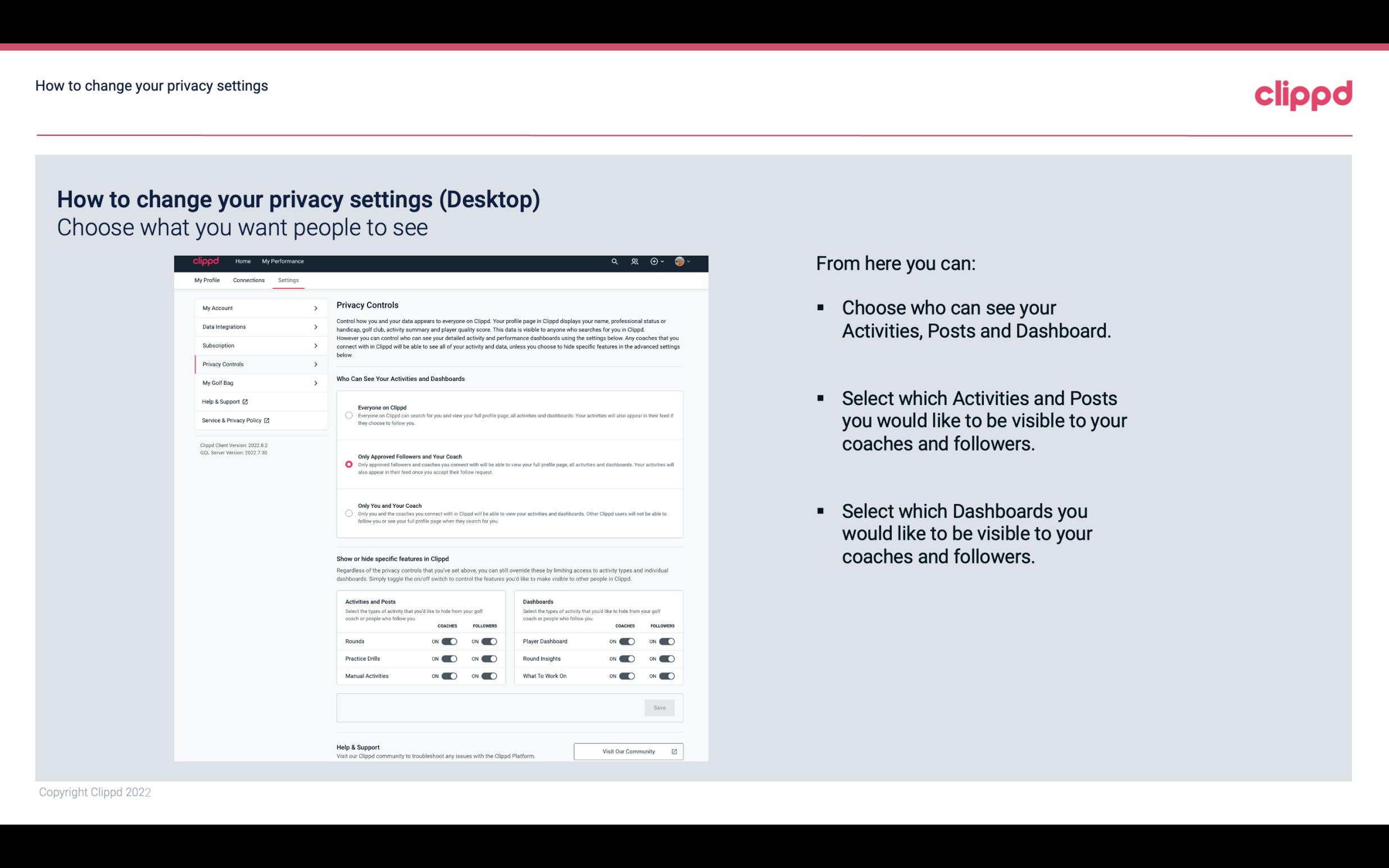Click the settings gear icon for My Account
This screenshot has height=868, width=1389.
point(316,308)
